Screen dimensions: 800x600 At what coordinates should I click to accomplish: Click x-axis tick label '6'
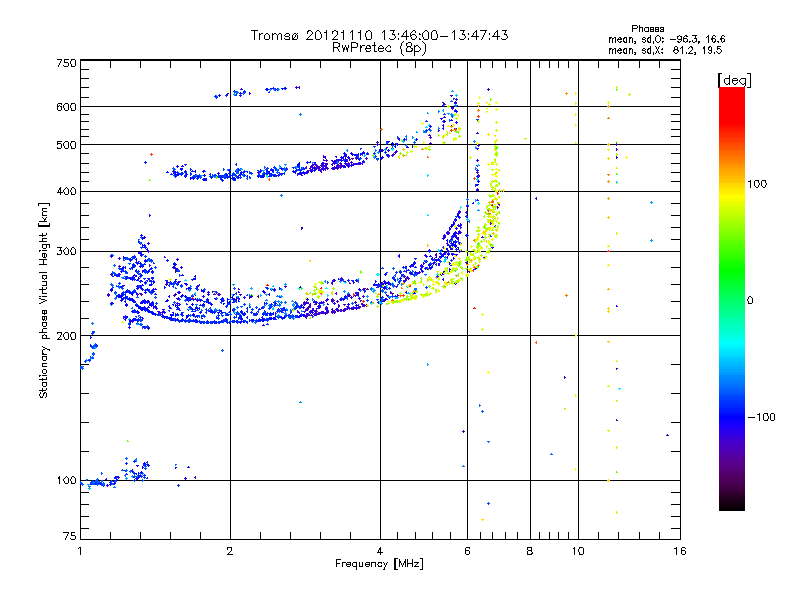467,551
